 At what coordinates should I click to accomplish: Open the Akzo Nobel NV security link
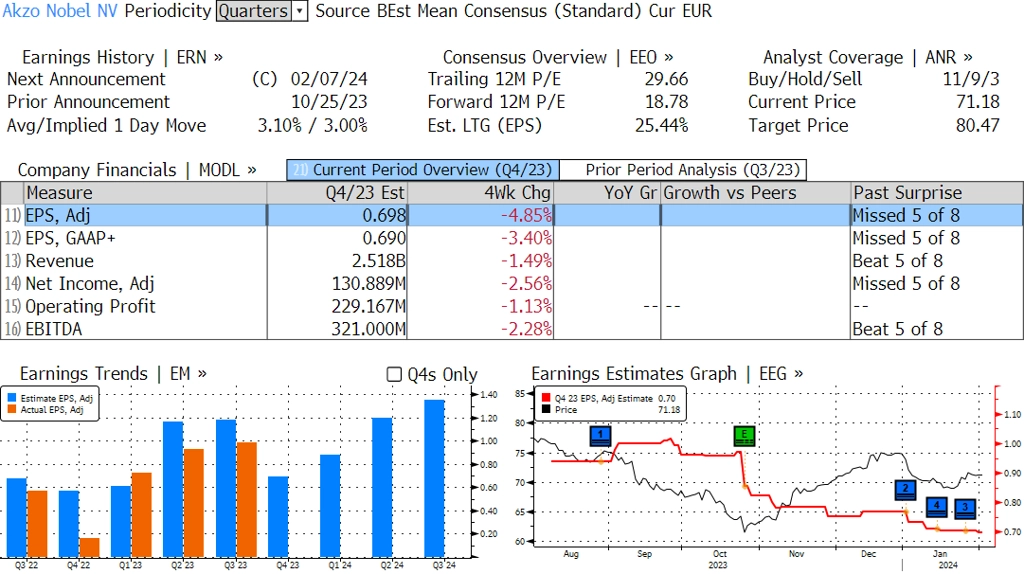pos(60,11)
